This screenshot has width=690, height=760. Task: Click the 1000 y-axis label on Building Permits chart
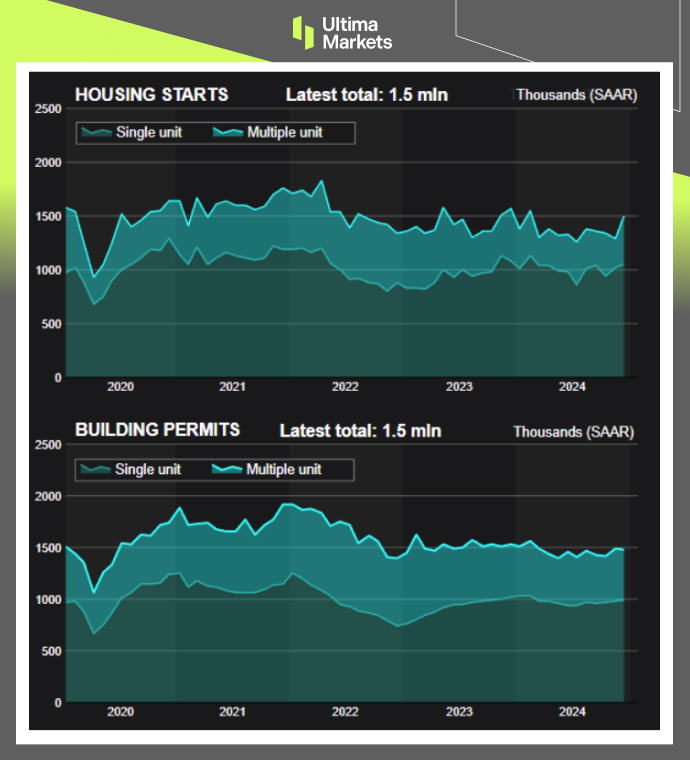coord(47,599)
